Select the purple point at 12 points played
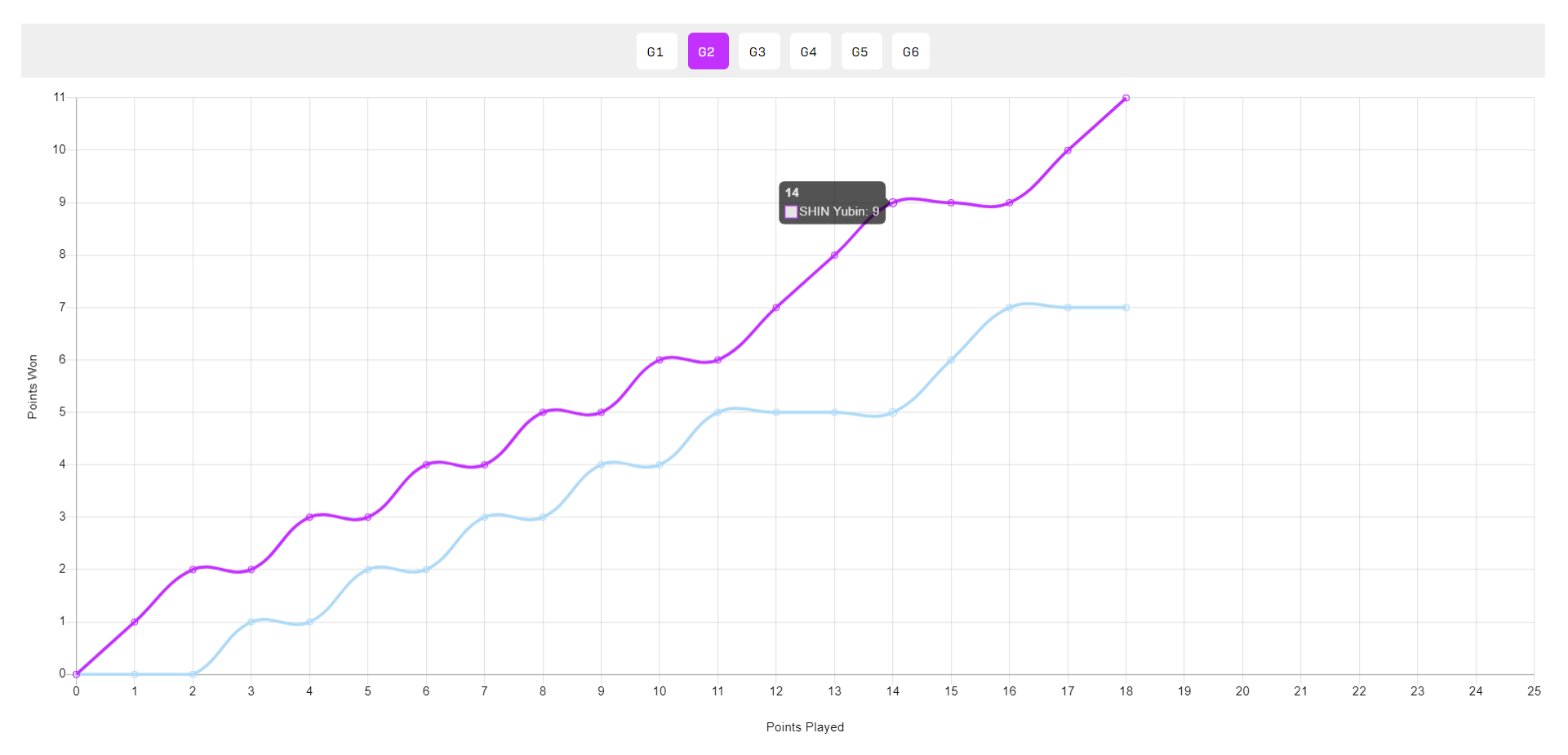The image size is (1568, 755). pyautogui.click(x=776, y=308)
